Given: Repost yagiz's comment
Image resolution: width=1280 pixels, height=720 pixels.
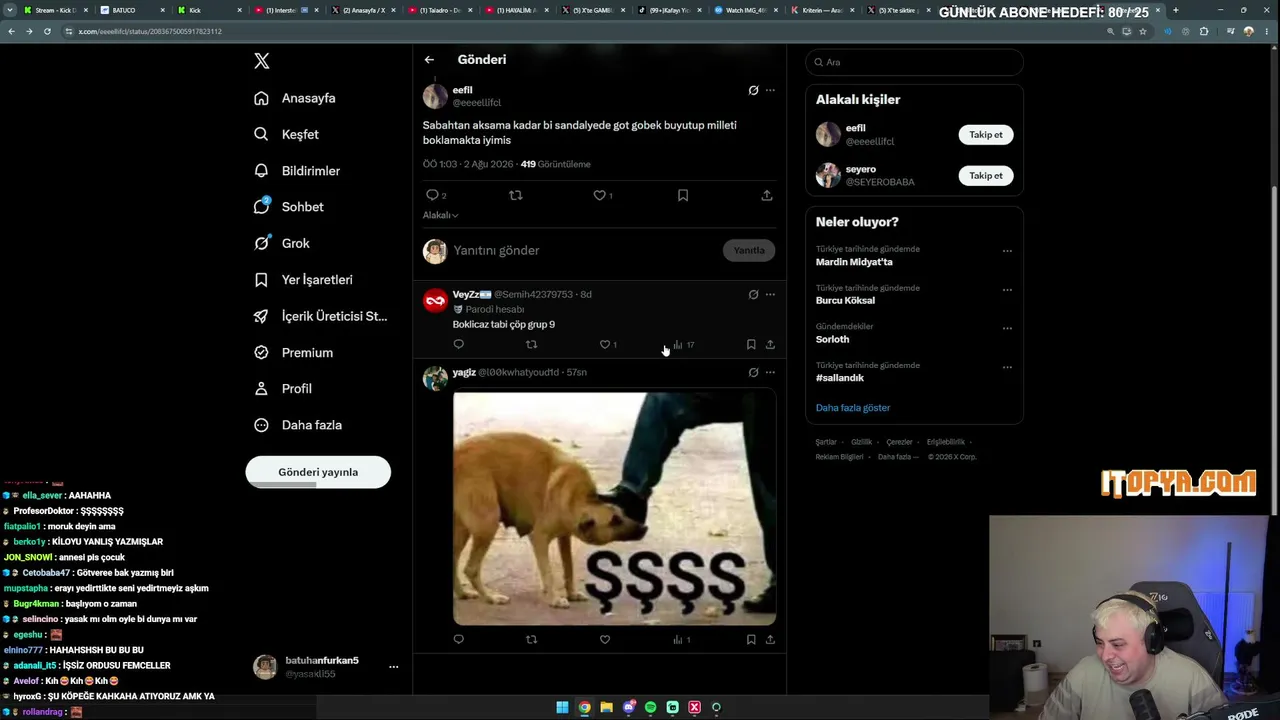Looking at the screenshot, I should [x=532, y=639].
